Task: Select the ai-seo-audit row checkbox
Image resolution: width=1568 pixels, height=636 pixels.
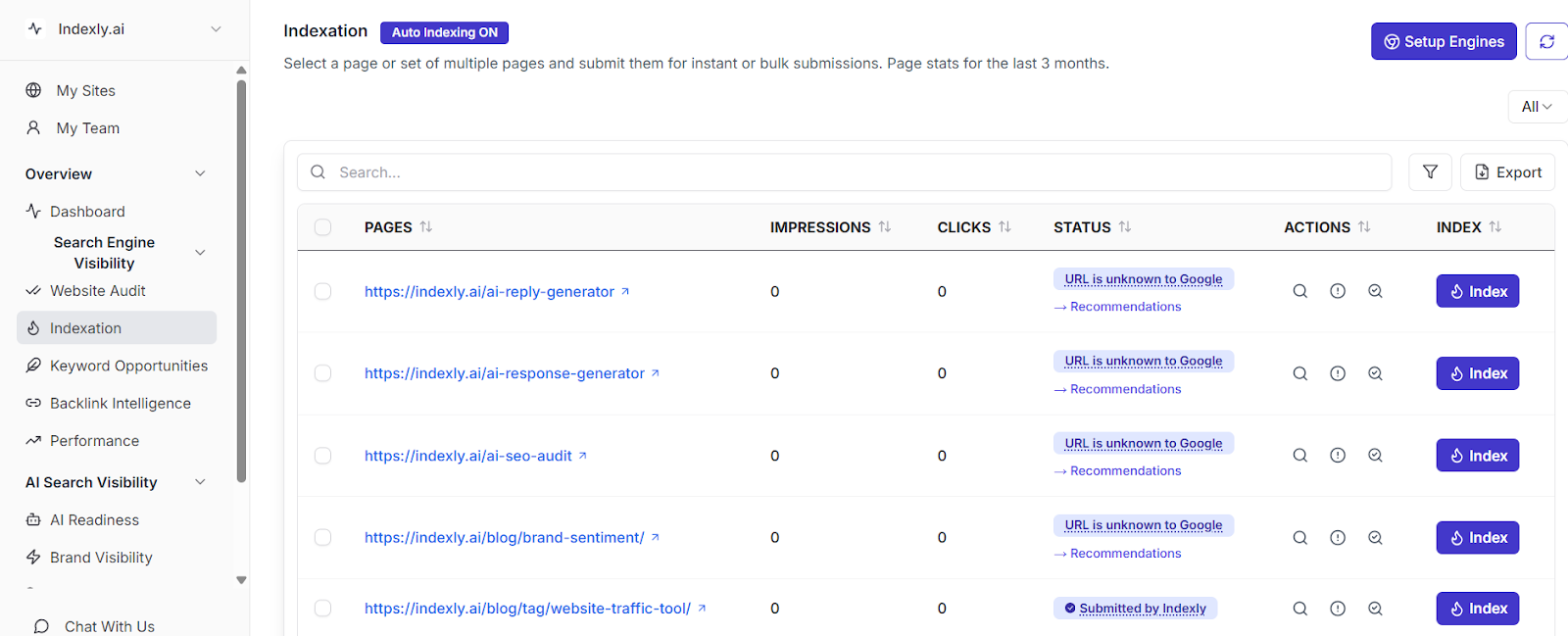Action: click(x=322, y=456)
